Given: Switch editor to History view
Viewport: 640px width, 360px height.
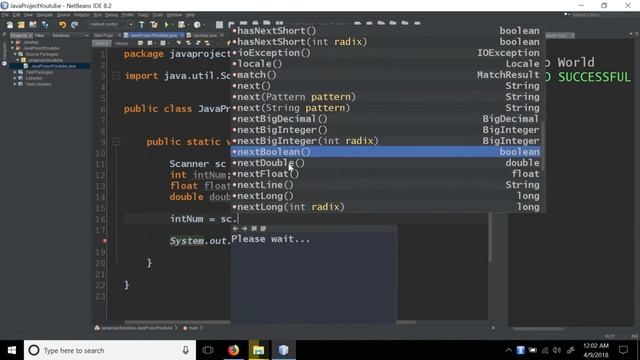Looking at the screenshot, I should 121,43.
